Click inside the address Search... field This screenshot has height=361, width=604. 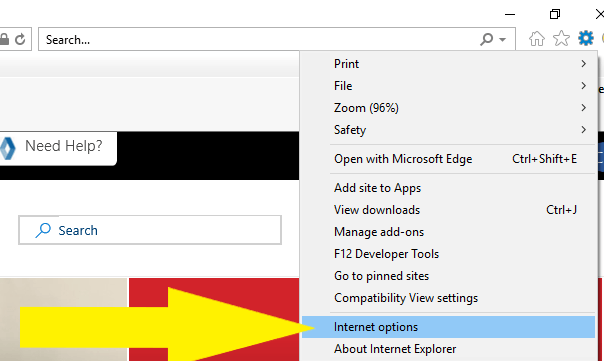258,39
